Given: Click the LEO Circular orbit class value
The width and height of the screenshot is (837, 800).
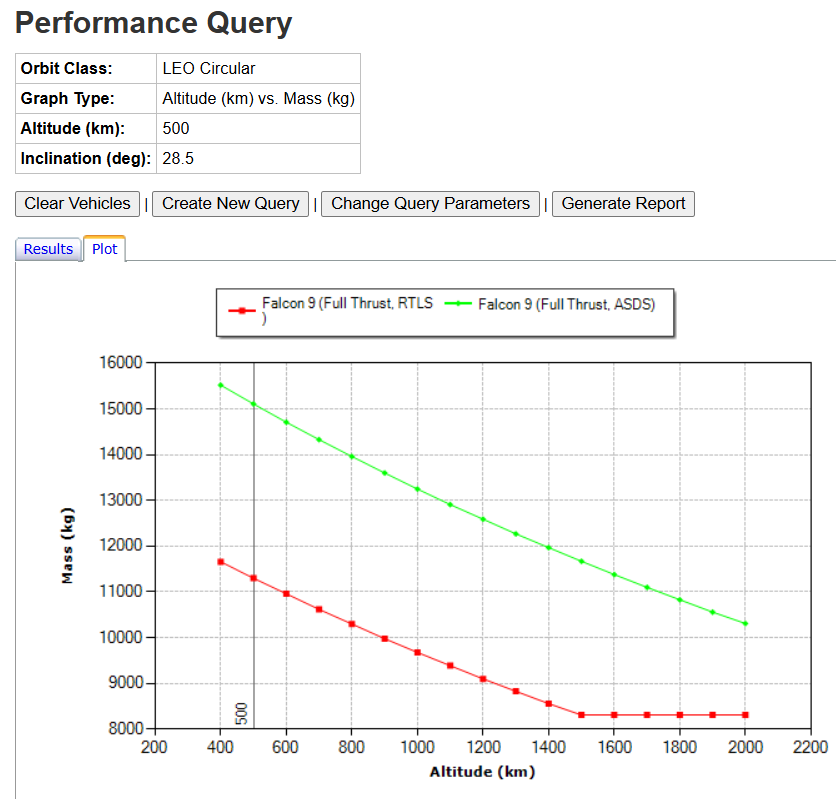Looking at the screenshot, I should 209,69.
